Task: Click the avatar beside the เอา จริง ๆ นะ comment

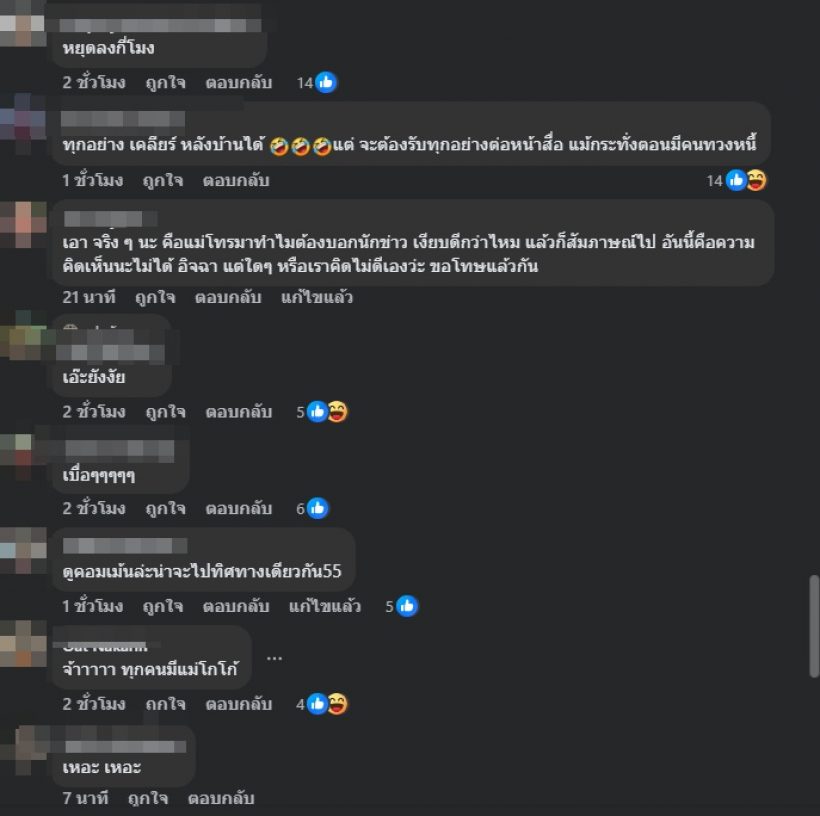Action: tap(23, 225)
